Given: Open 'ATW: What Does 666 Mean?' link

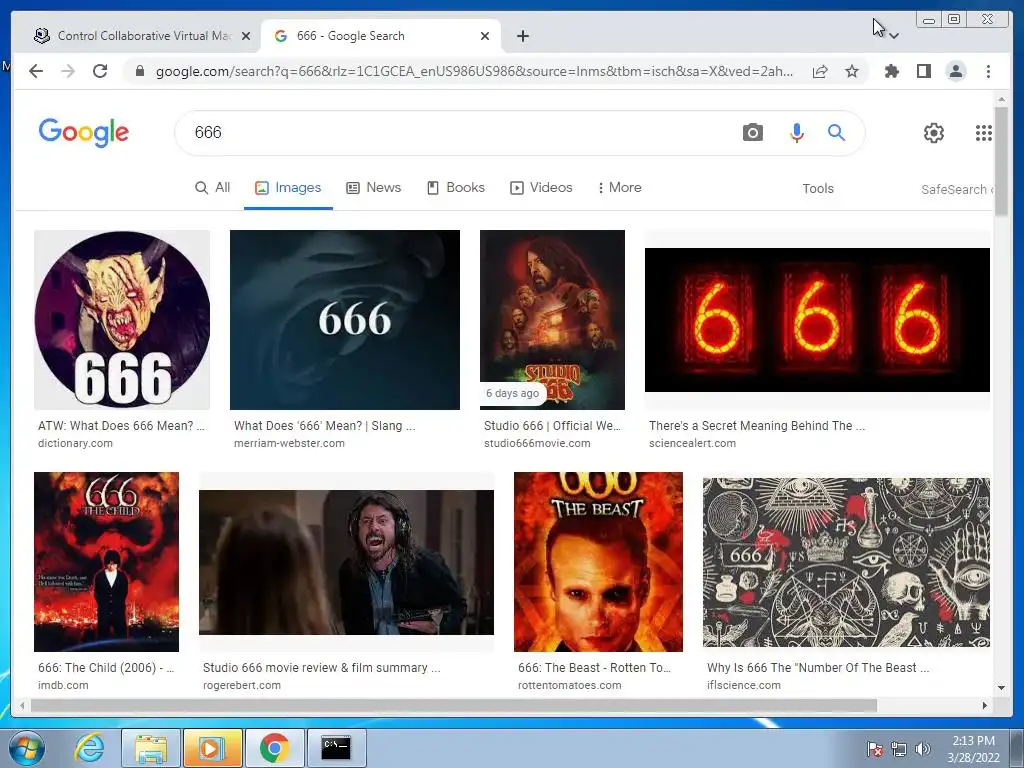Looking at the screenshot, I should pyautogui.click(x=121, y=426).
